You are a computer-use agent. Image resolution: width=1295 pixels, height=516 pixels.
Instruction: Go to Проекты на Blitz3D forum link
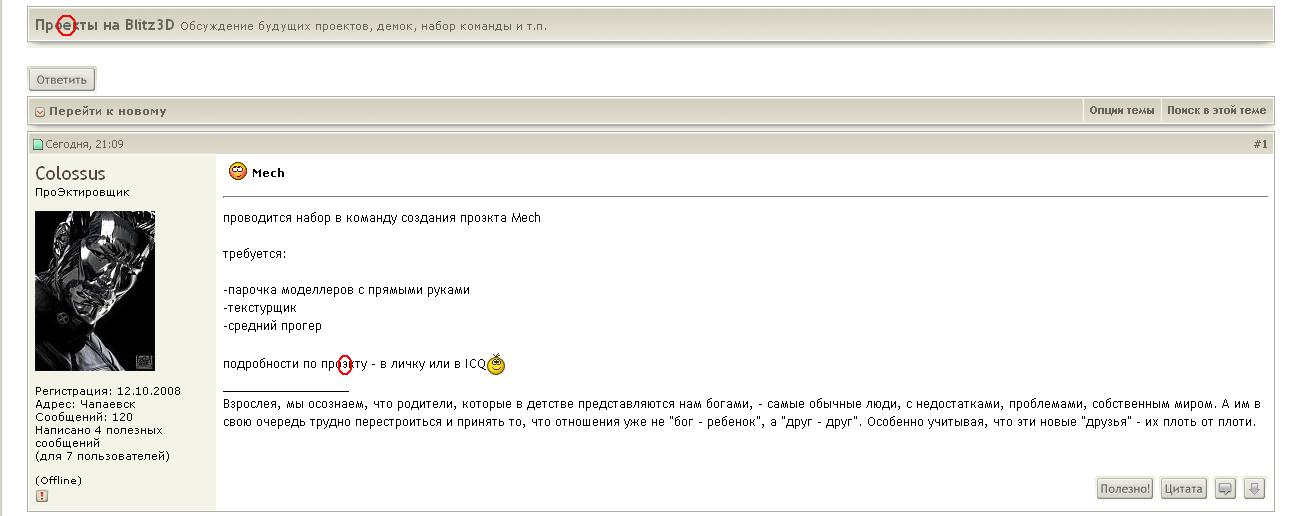coord(105,25)
